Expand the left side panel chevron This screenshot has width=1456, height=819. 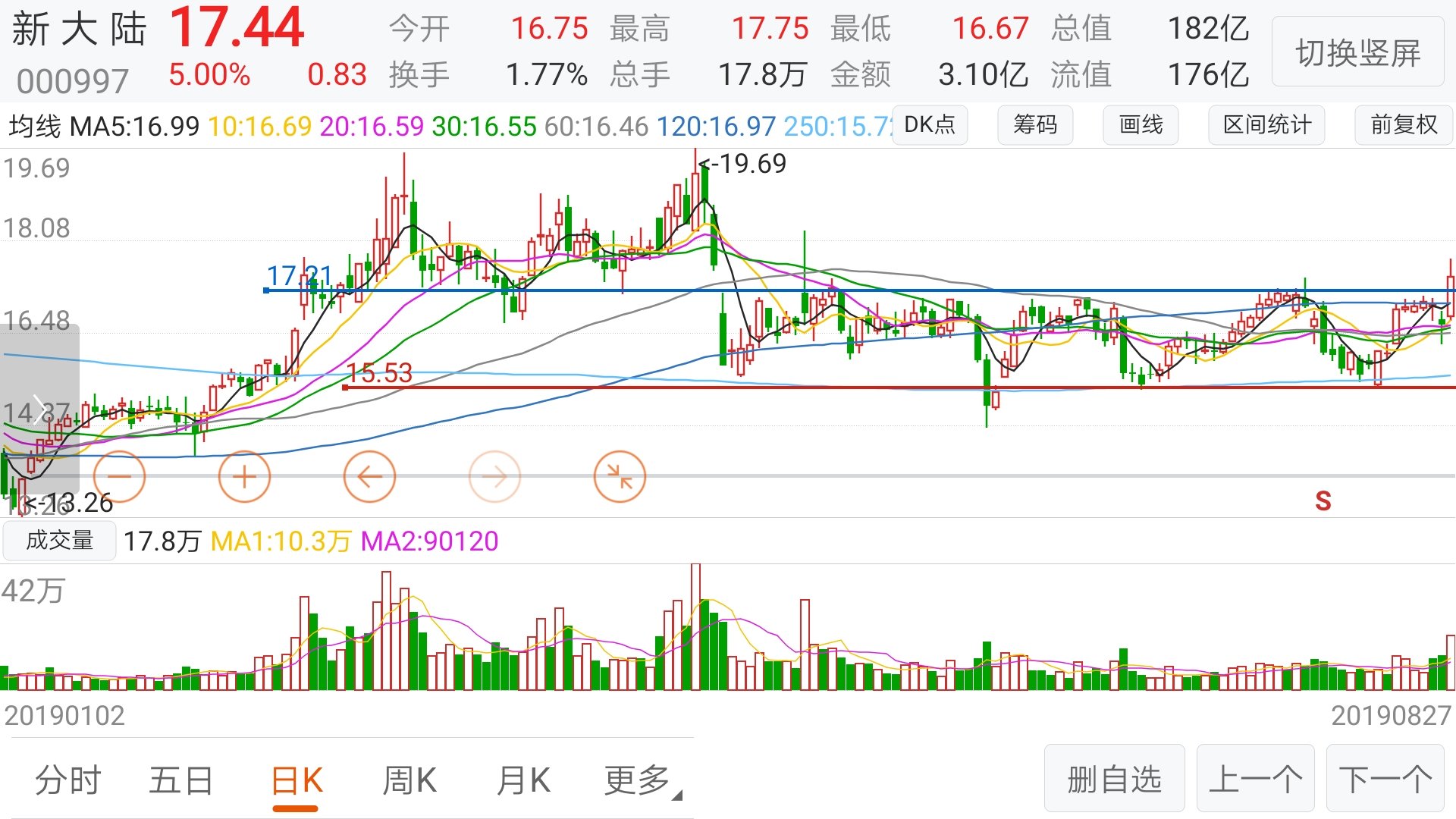click(x=39, y=409)
